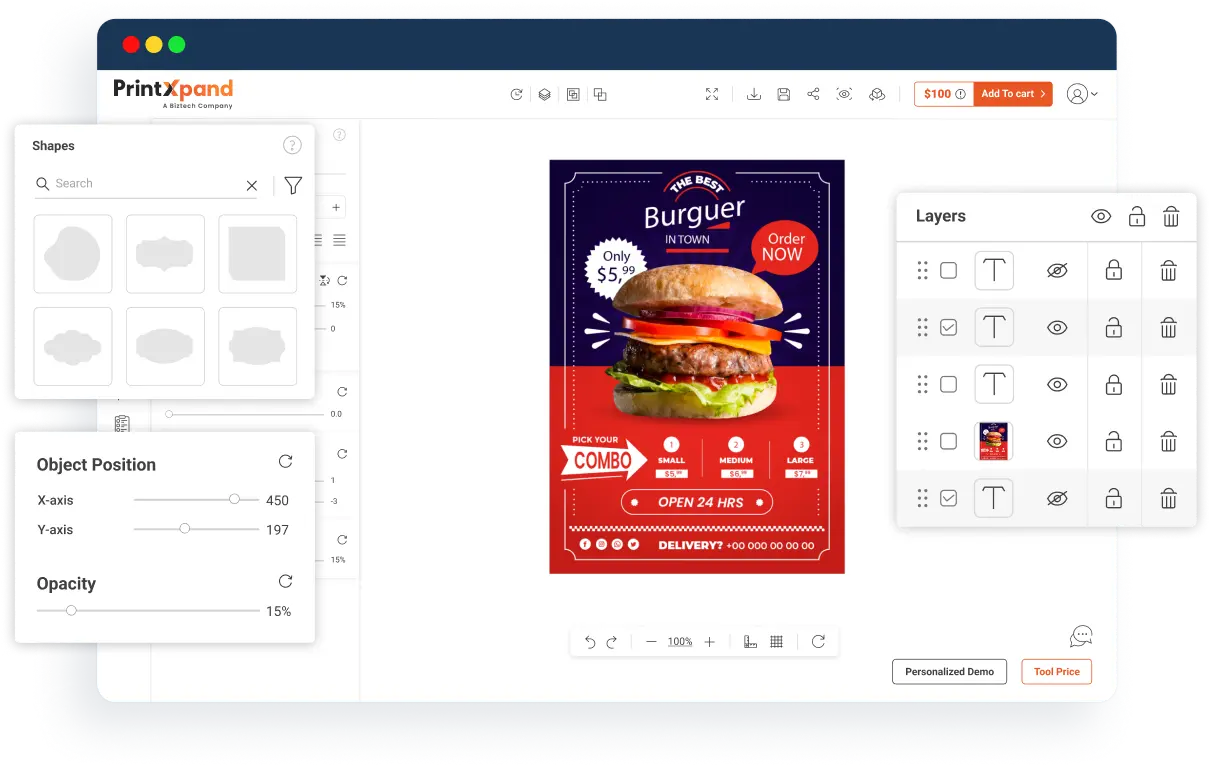Click the save floppy disk icon
The width and height of the screenshot is (1211, 766).
(x=784, y=94)
